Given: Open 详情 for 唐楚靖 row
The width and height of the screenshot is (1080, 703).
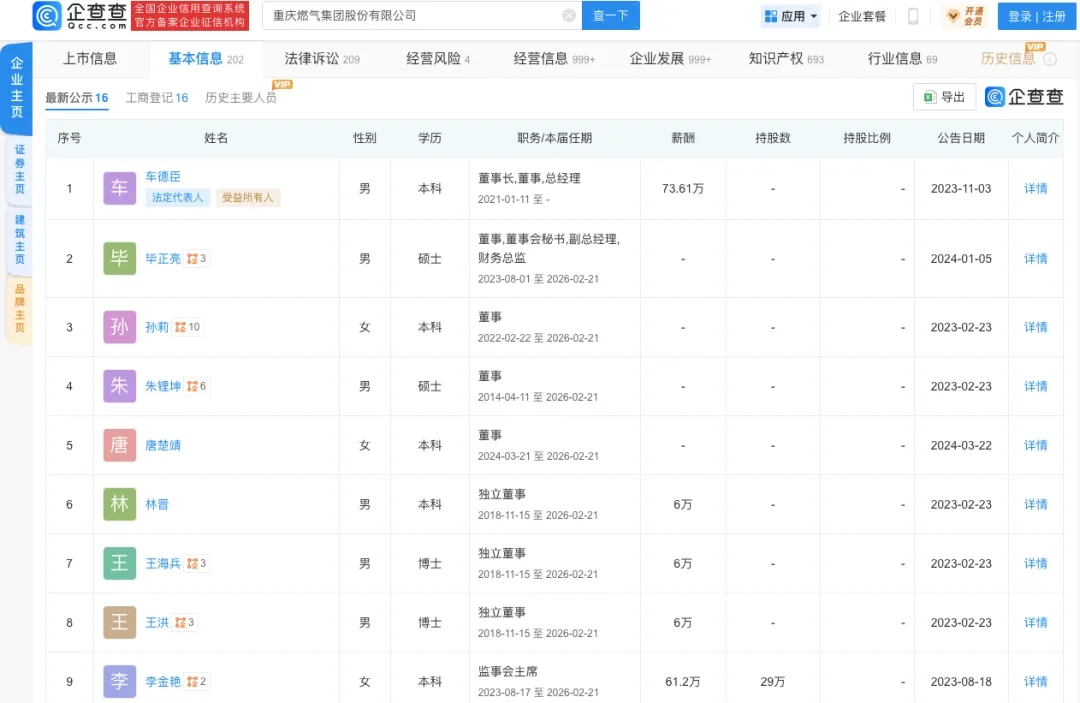Looking at the screenshot, I should tap(1035, 445).
